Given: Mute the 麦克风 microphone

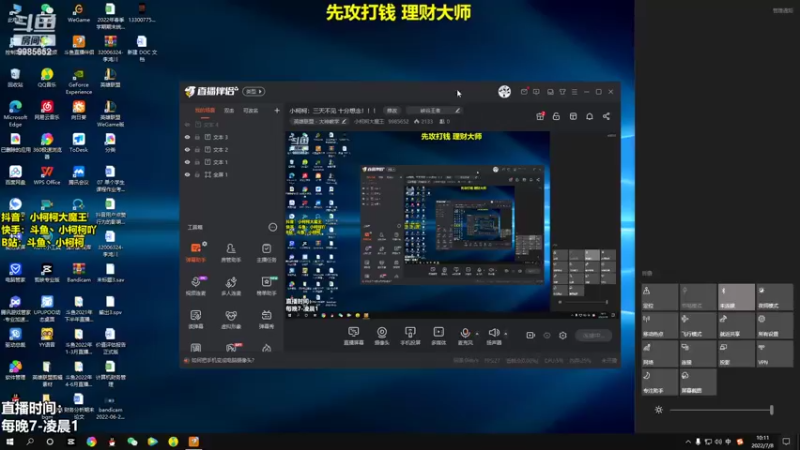Looking at the screenshot, I should [x=465, y=336].
